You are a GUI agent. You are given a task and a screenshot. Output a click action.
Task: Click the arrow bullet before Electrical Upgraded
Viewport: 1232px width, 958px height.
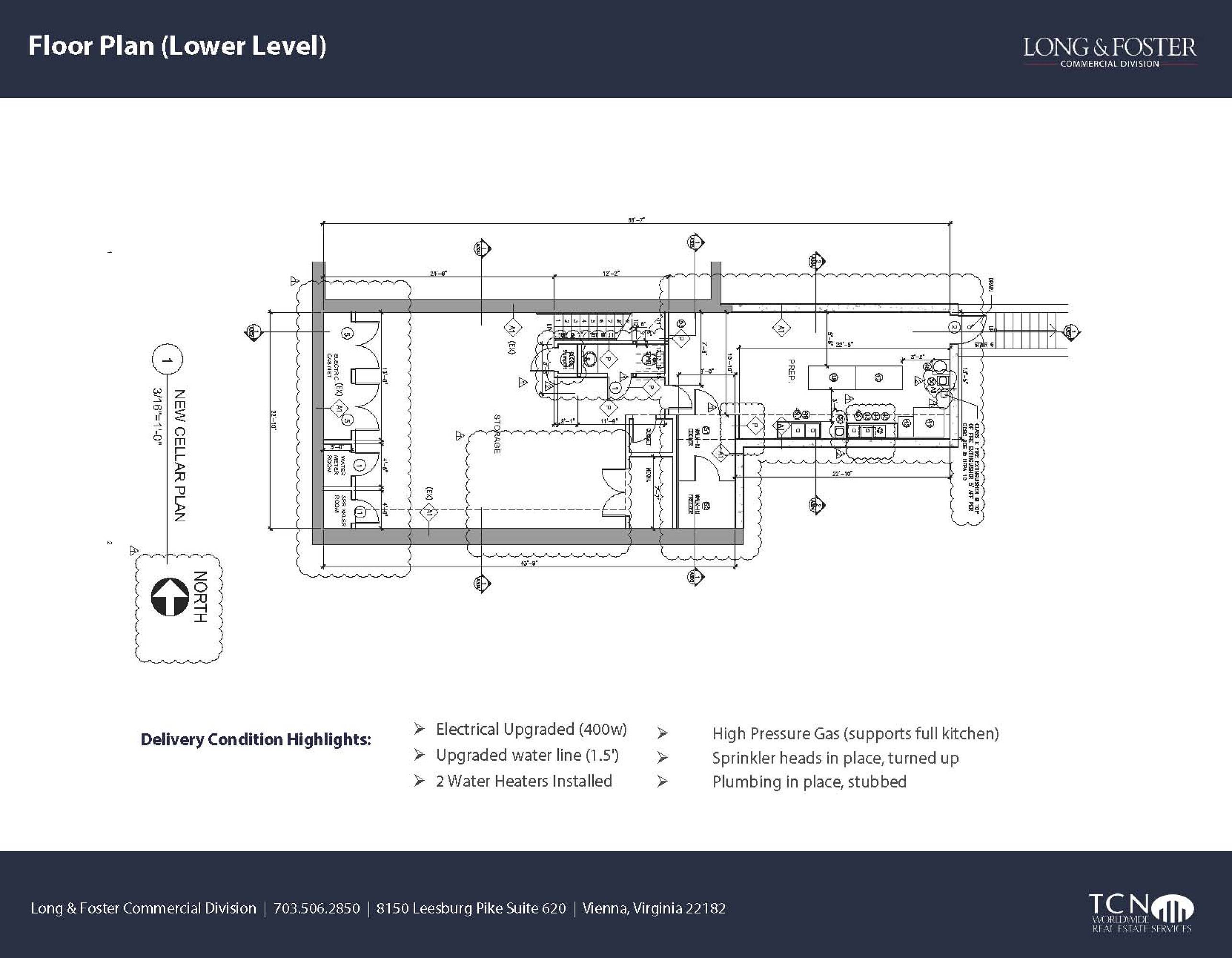pyautogui.click(x=419, y=729)
